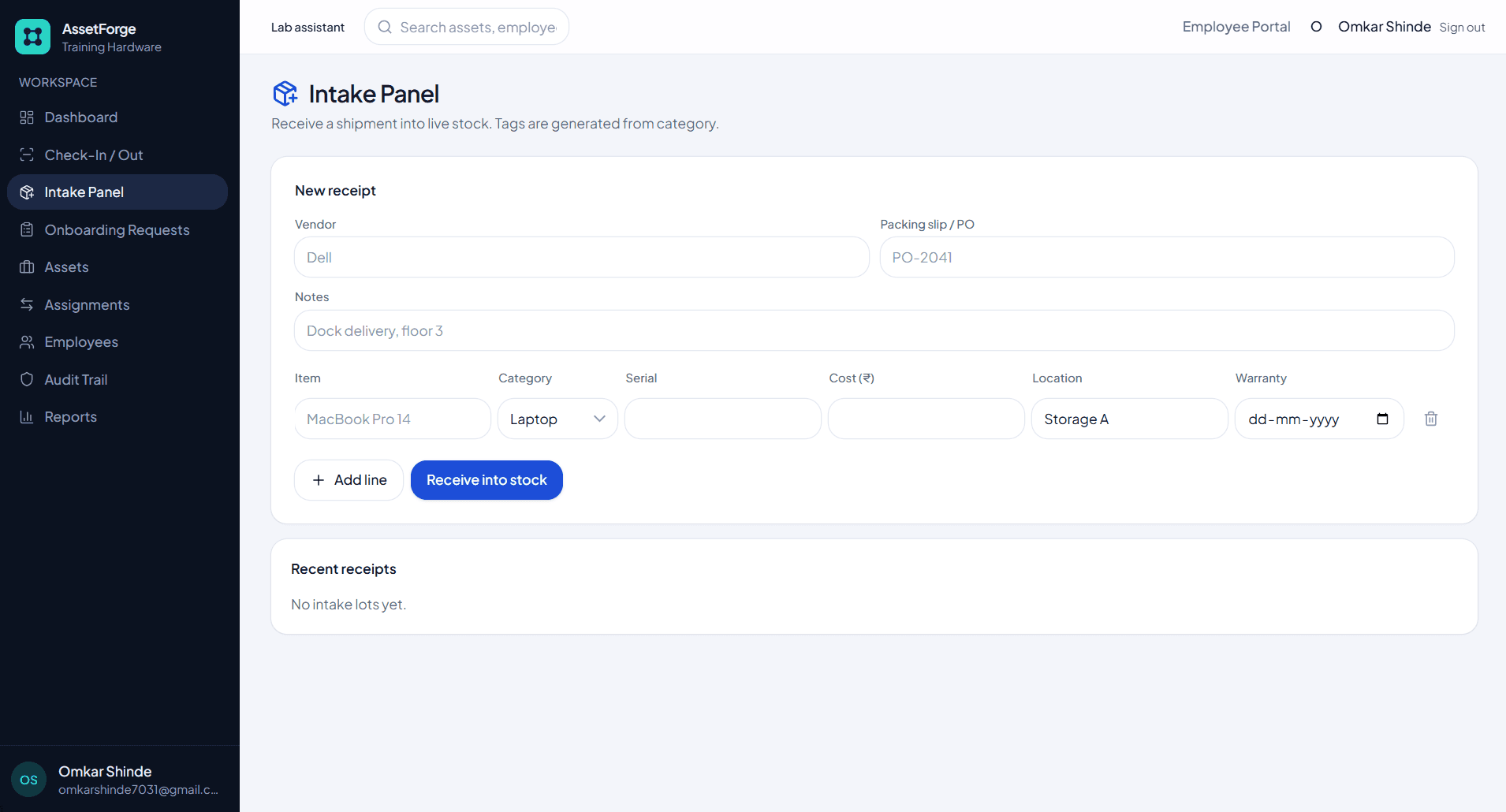1506x812 pixels.
Task: Open Assignments section
Action: pyautogui.click(x=117, y=304)
